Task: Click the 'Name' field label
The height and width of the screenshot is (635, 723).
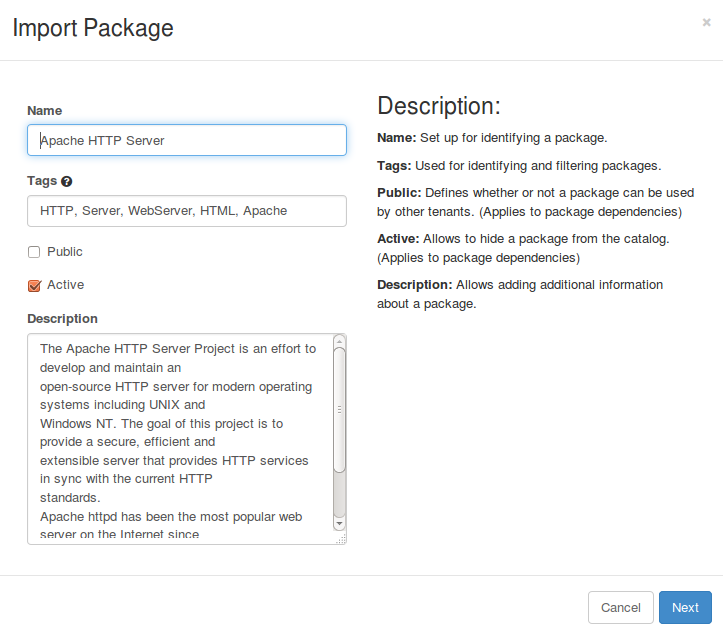Action: (x=44, y=110)
